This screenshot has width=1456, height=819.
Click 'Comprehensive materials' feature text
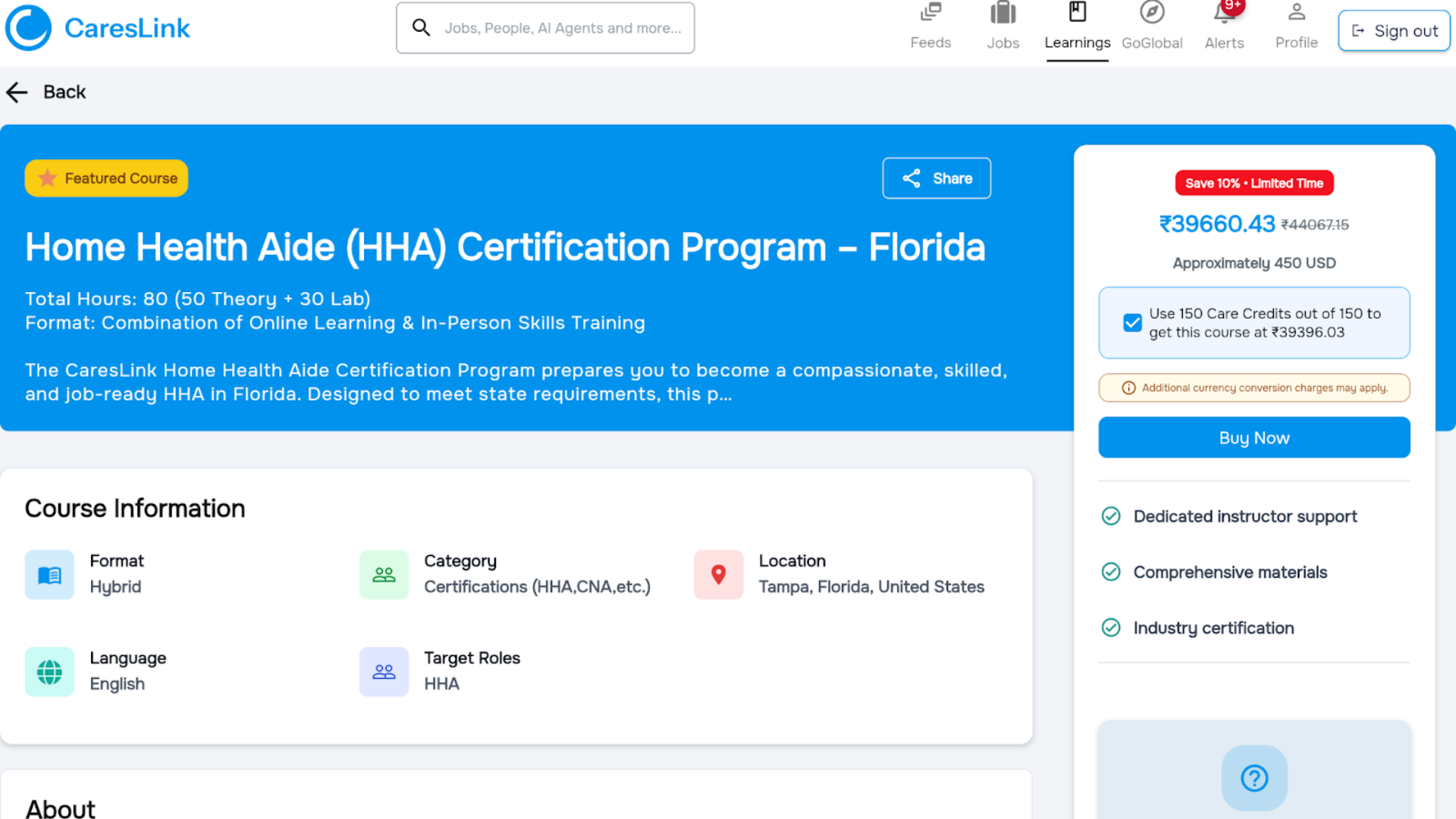(1230, 573)
